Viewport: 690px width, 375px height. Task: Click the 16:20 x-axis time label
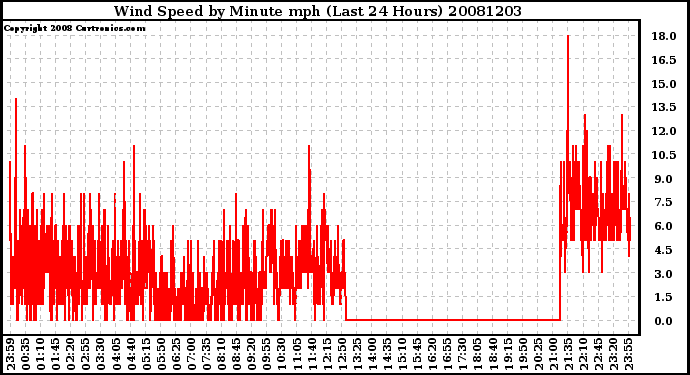pyautogui.click(x=432, y=354)
